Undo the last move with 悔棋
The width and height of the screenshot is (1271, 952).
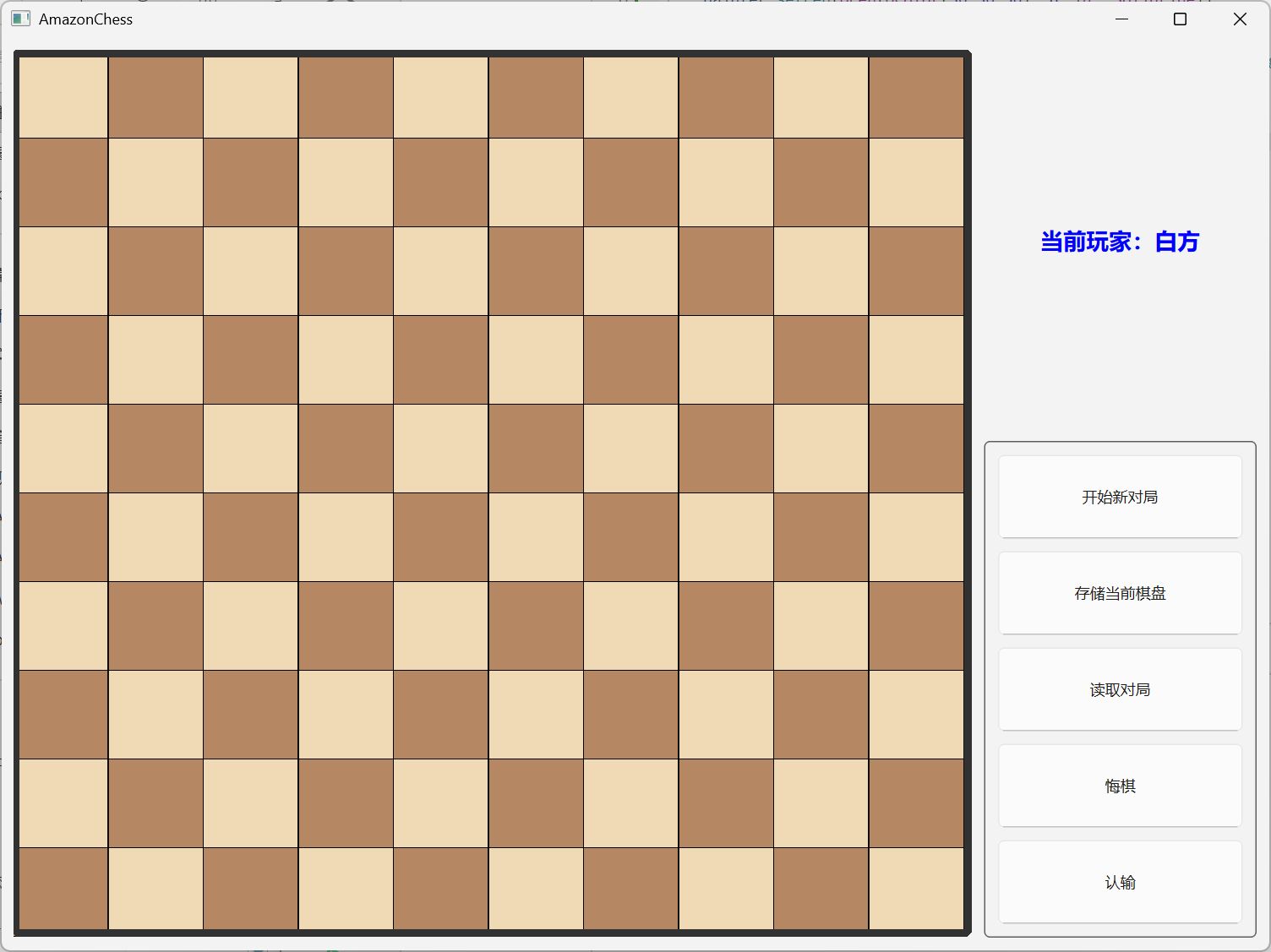(1120, 786)
